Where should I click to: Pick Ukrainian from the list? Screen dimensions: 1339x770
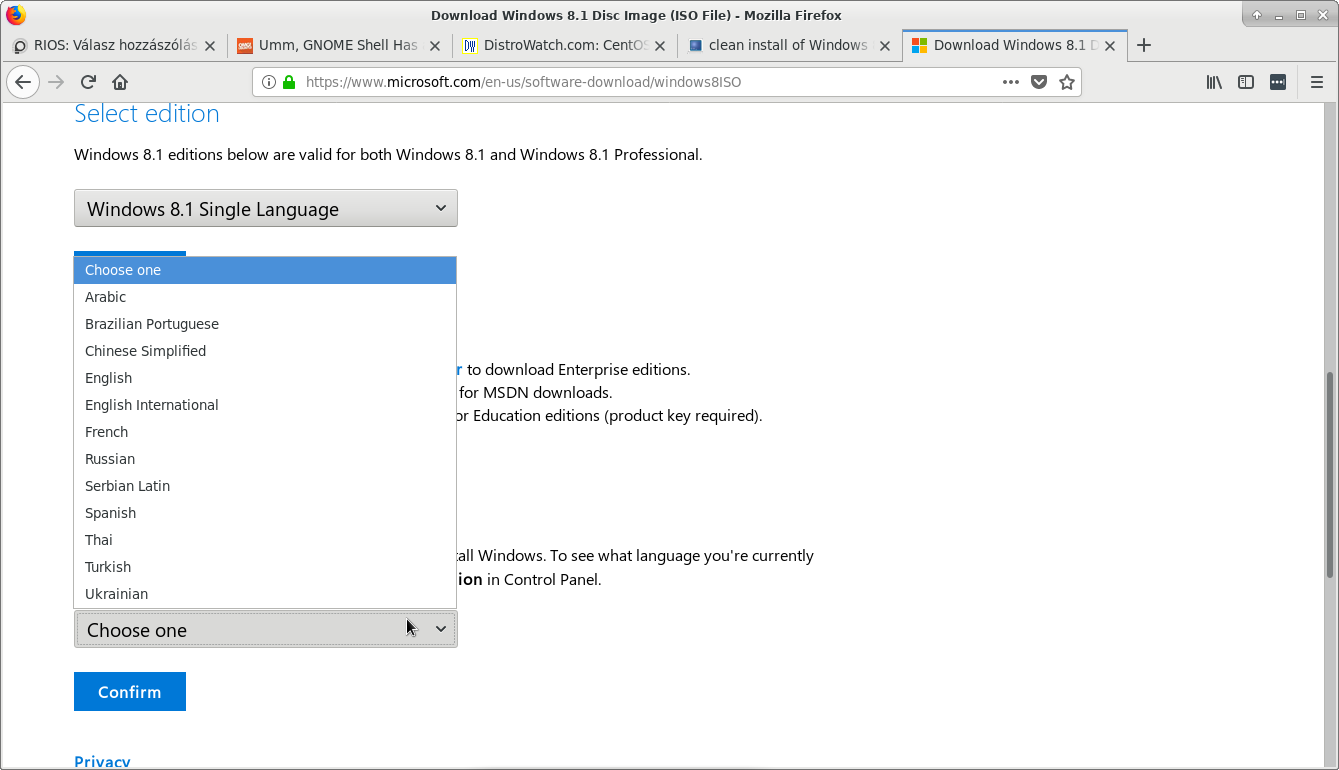265,594
